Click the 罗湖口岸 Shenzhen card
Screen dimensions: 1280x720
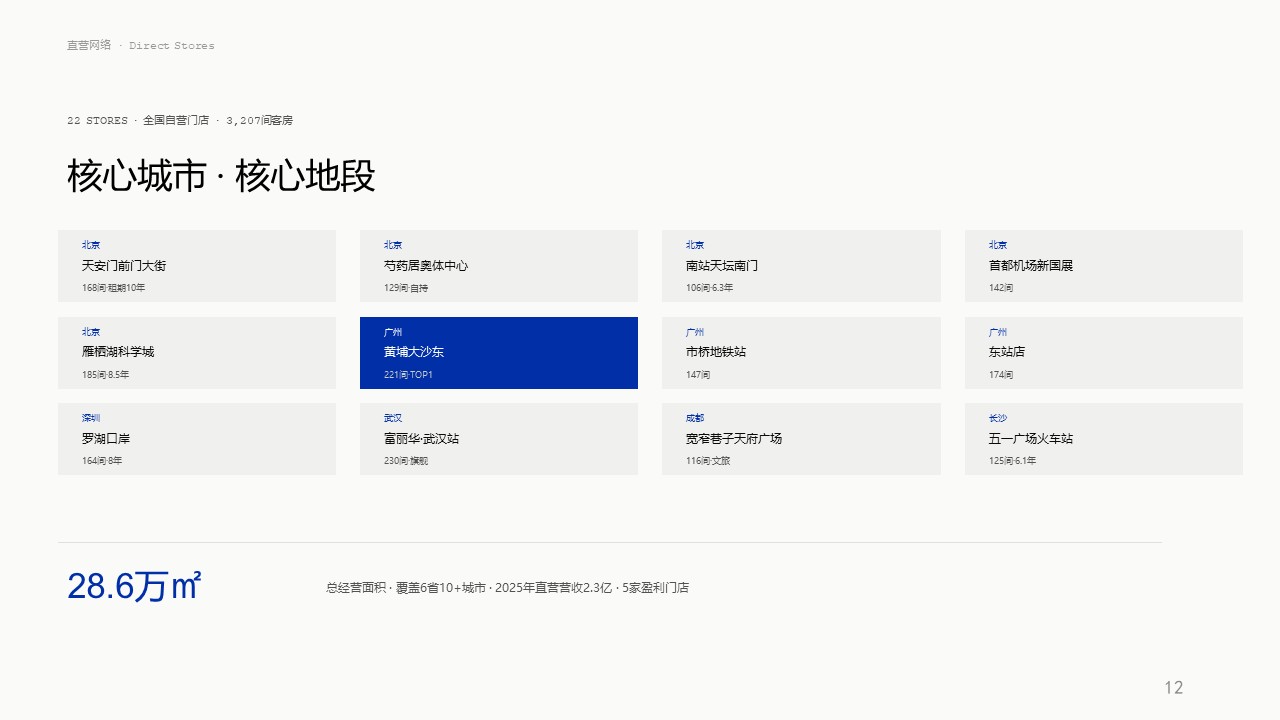[197, 439]
